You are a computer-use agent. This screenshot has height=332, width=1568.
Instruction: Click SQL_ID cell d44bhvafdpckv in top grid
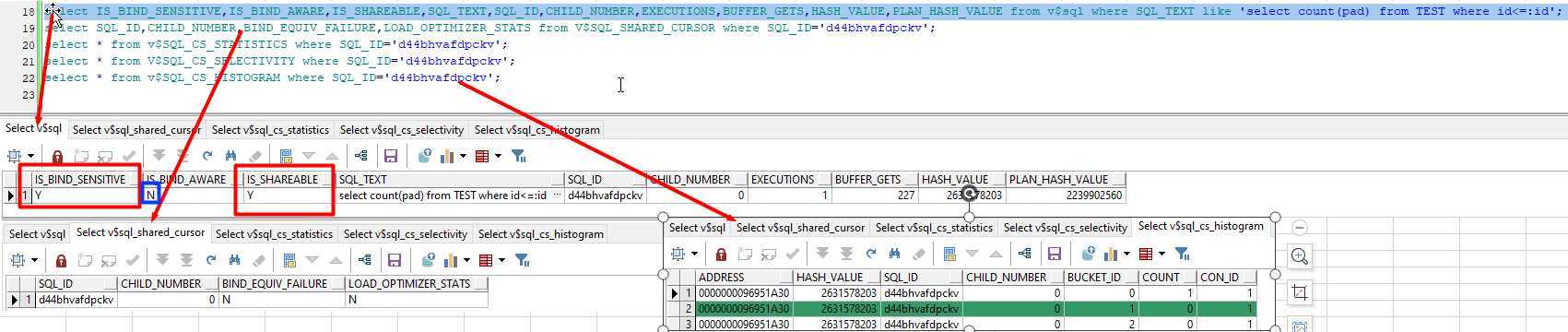point(605,196)
